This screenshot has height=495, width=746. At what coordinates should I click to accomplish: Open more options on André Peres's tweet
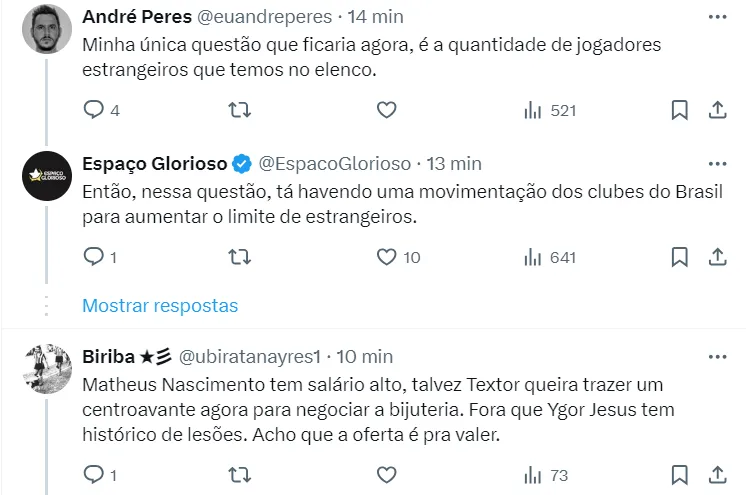tap(717, 17)
